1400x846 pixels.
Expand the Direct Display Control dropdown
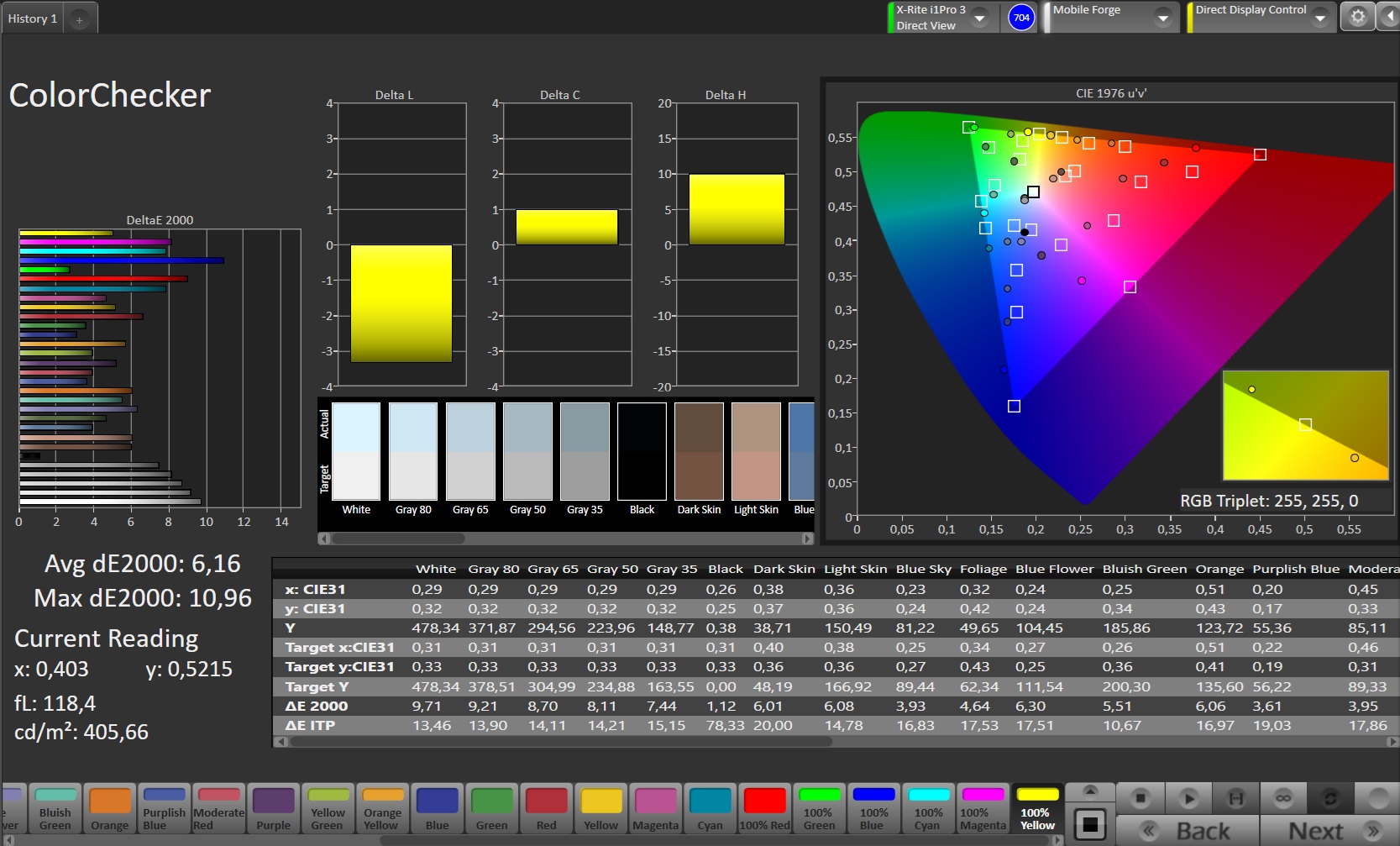click(1319, 18)
